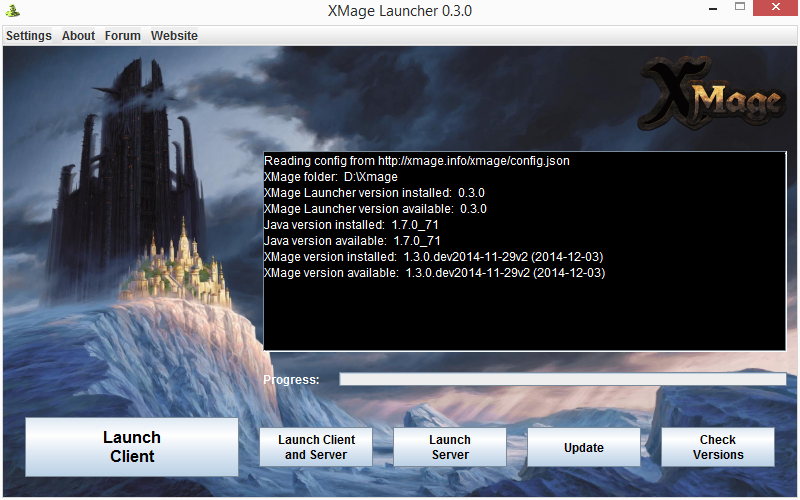Screen dimensions: 800x500
Task: Click the Launch Client and Server button
Action: pyautogui.click(x=316, y=447)
